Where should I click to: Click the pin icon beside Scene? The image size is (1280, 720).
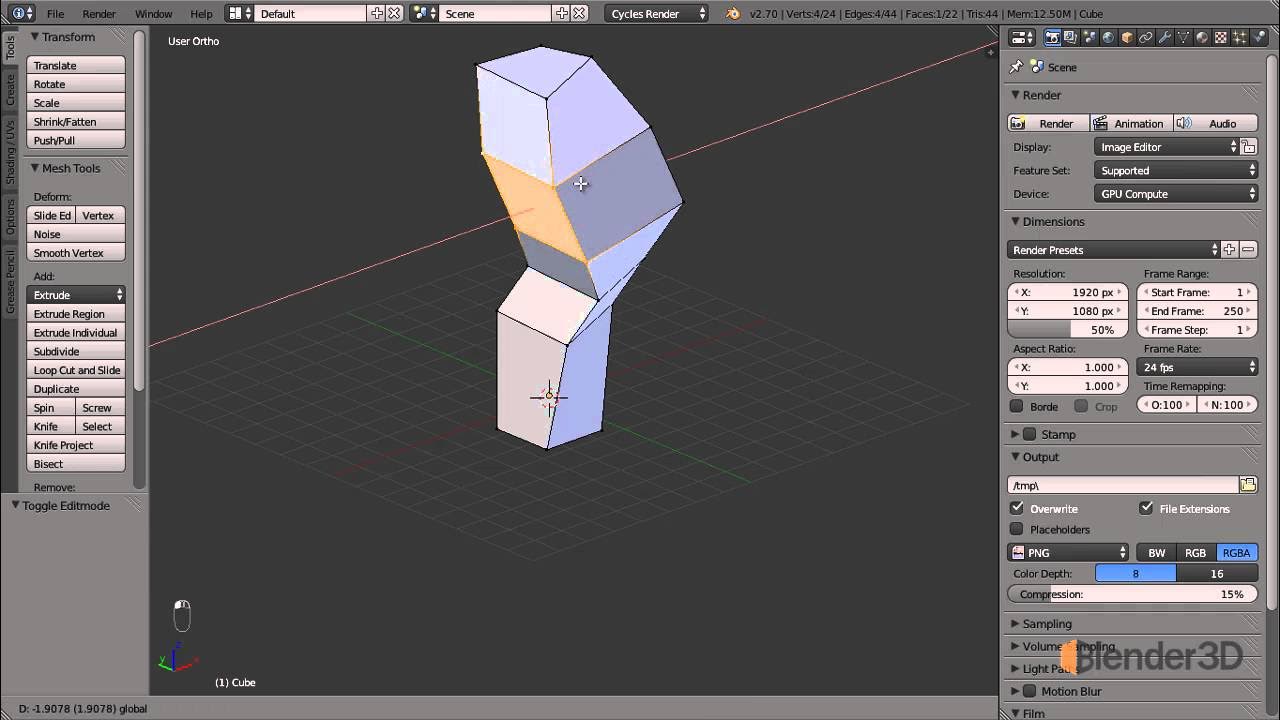1016,67
